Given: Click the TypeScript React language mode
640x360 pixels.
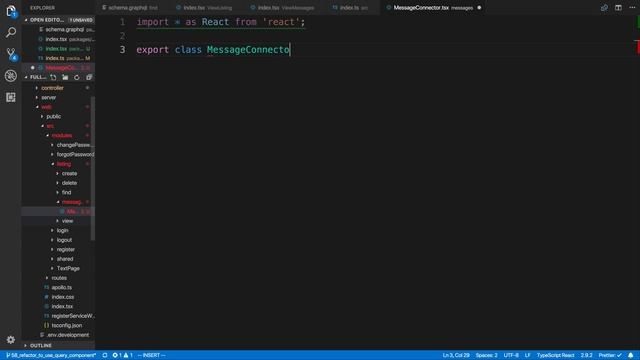Looking at the screenshot, I should pyautogui.click(x=556, y=355).
